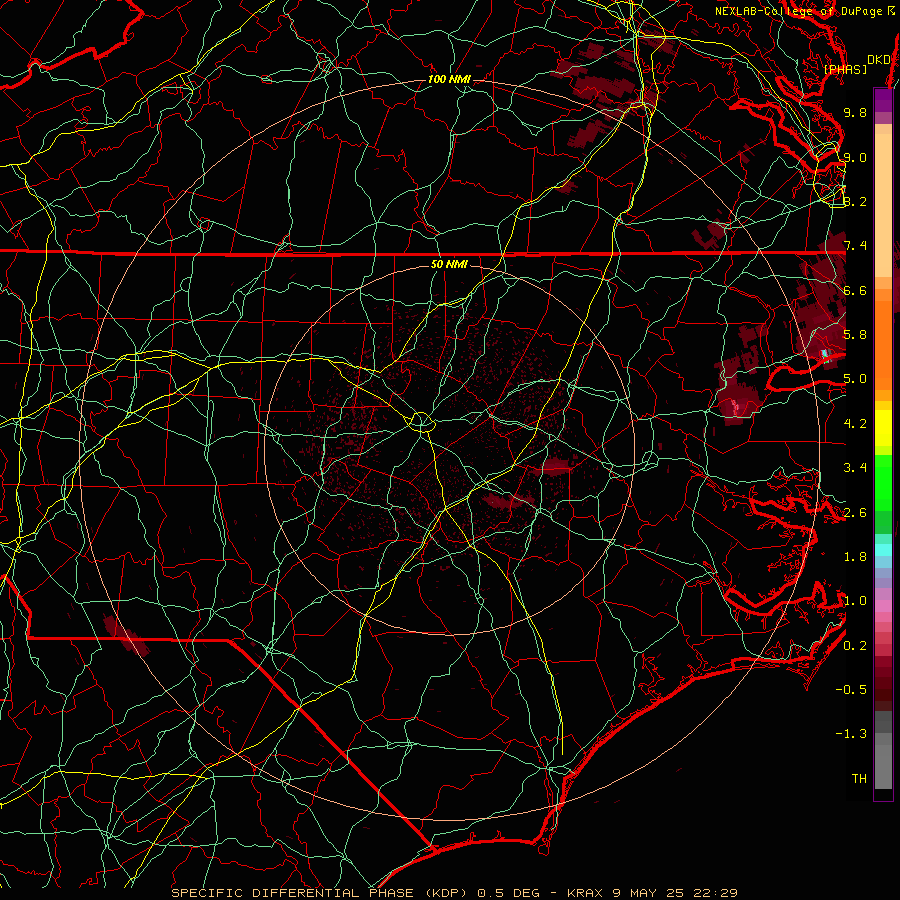This screenshot has width=900, height=900.
Task: Click the 5.0 scale value
Action: (x=855, y=379)
